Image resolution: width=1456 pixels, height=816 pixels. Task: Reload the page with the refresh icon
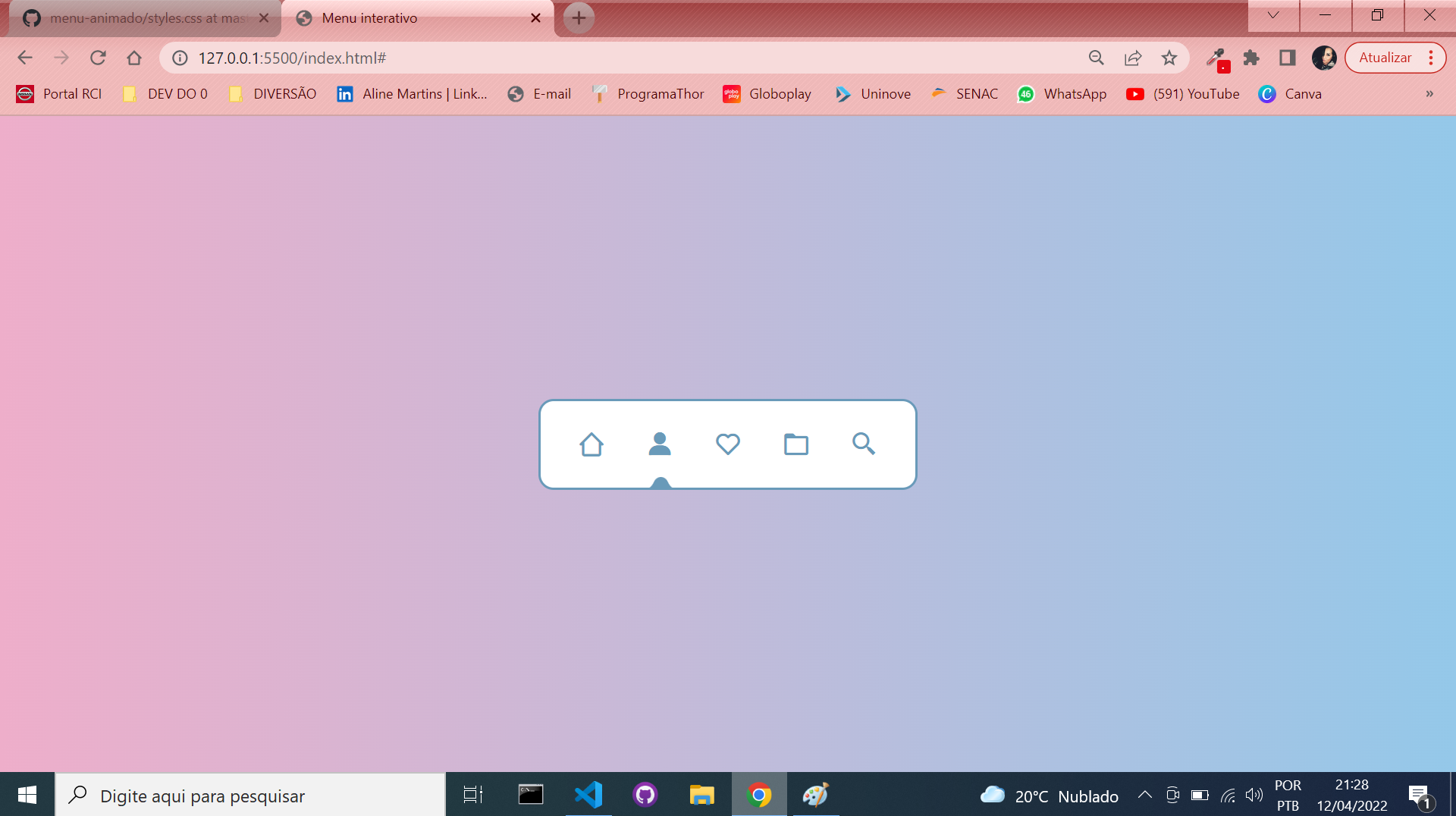(x=98, y=58)
